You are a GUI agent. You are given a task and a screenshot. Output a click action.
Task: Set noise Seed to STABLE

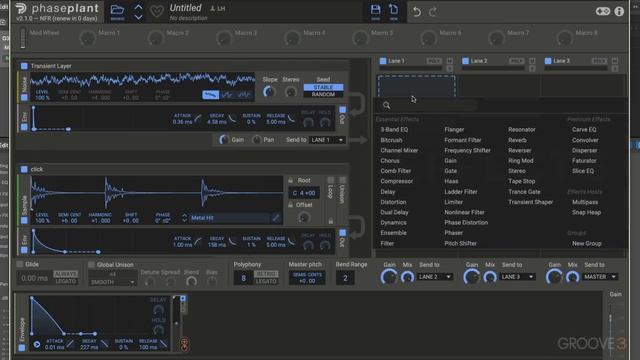click(x=323, y=87)
